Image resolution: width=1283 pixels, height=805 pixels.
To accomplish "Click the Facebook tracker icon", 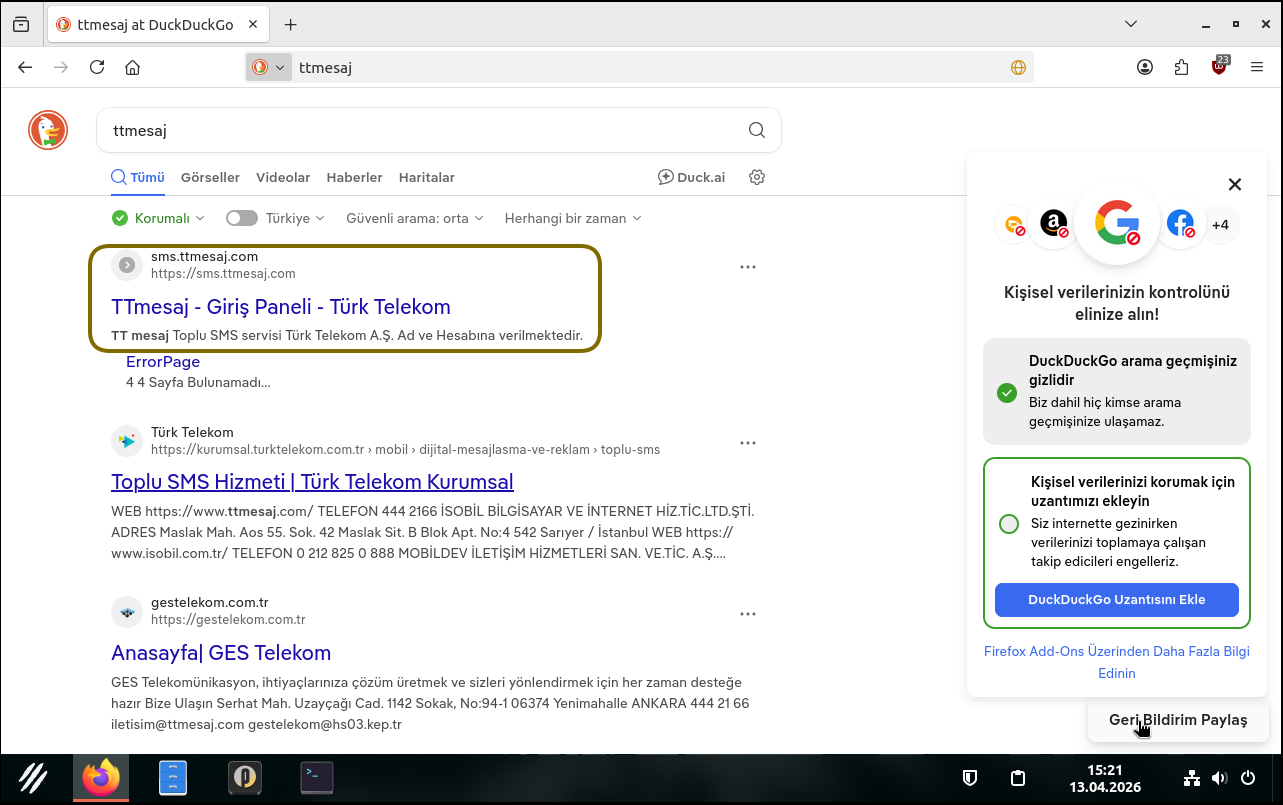I will pyautogui.click(x=1180, y=223).
